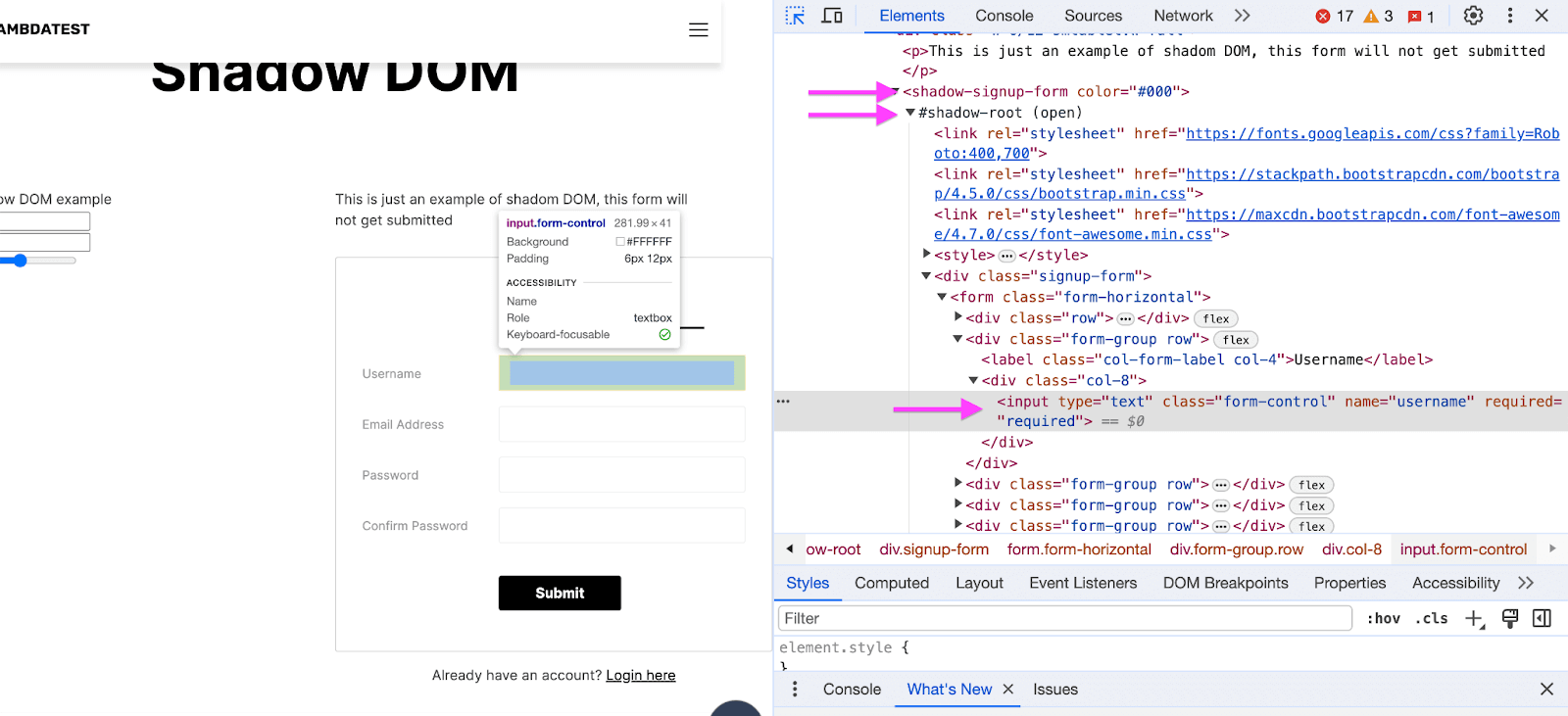Screen dimensions: 1568x716
Task: Click the flex badge beside form-group row
Action: point(1236,340)
